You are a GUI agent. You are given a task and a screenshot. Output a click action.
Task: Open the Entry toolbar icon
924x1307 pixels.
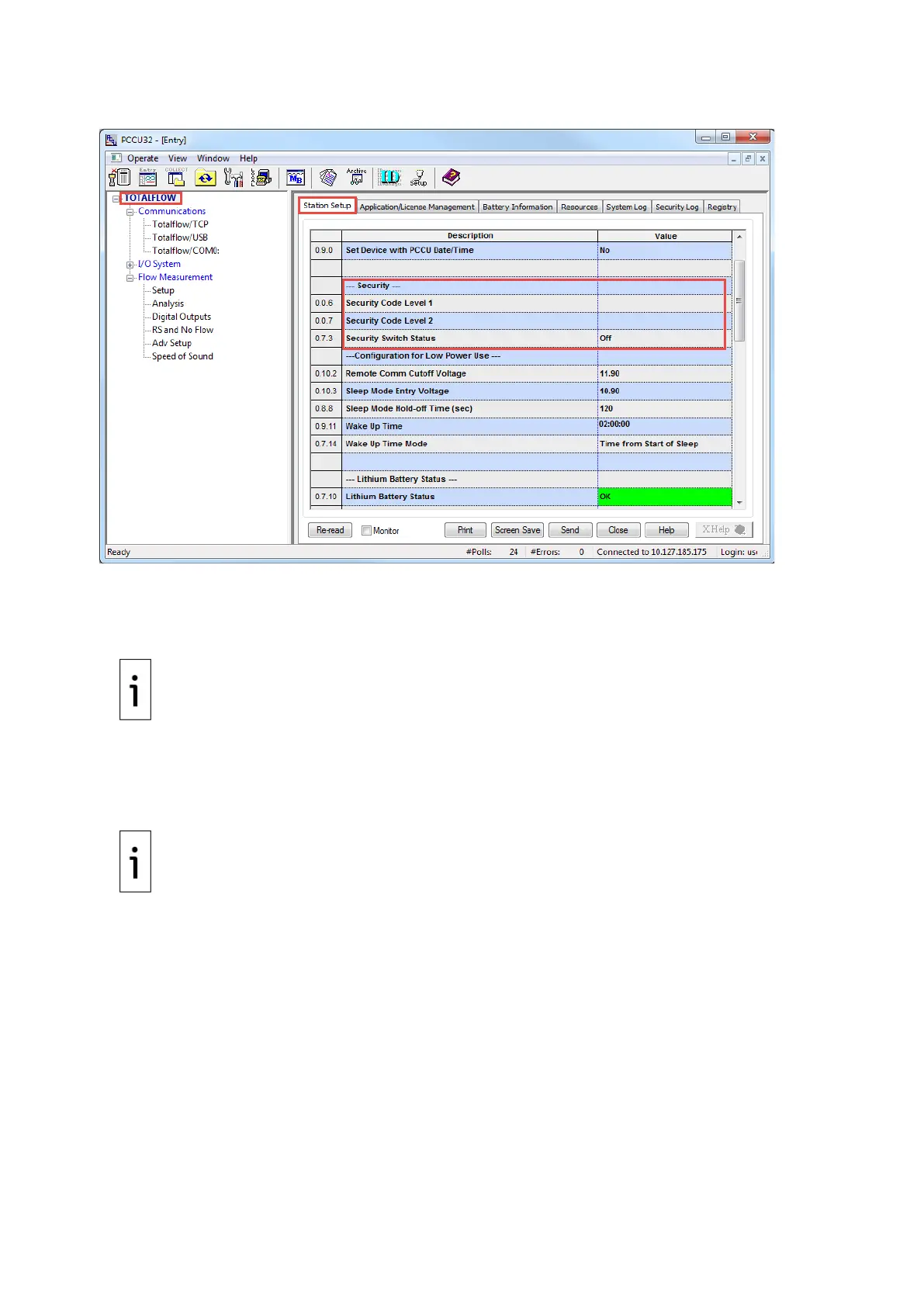(x=147, y=178)
